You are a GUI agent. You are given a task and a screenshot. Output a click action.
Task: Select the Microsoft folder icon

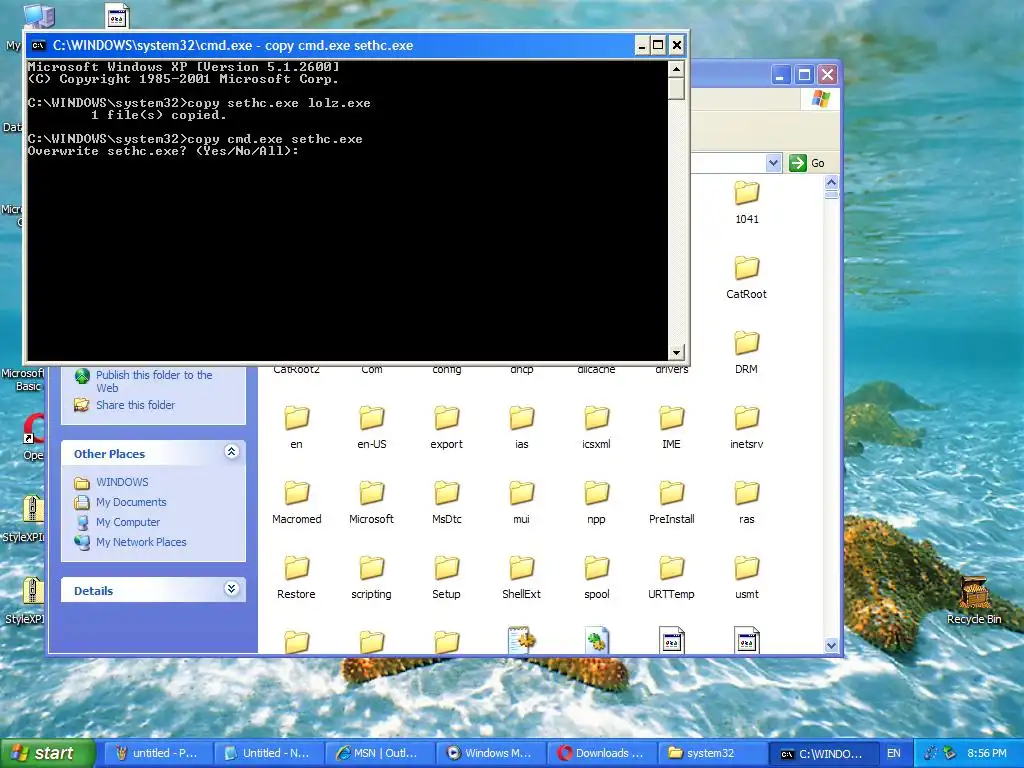pyautogui.click(x=372, y=493)
